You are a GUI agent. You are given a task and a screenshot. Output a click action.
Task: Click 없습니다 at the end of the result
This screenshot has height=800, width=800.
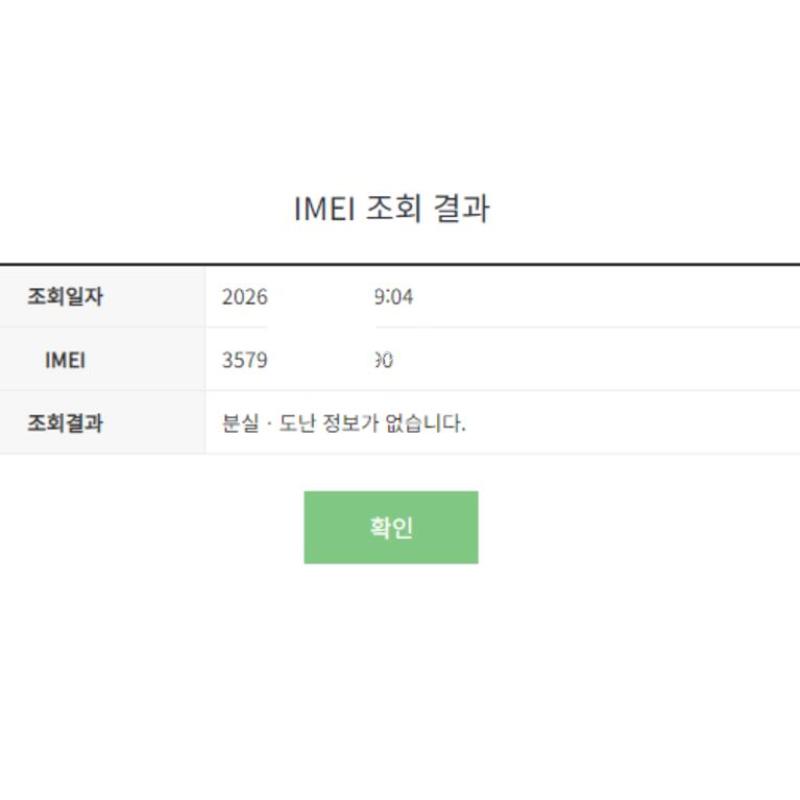point(425,424)
